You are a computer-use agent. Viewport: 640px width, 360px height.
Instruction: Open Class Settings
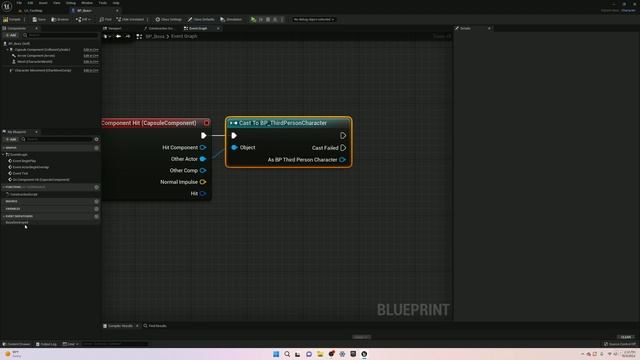point(169,19)
